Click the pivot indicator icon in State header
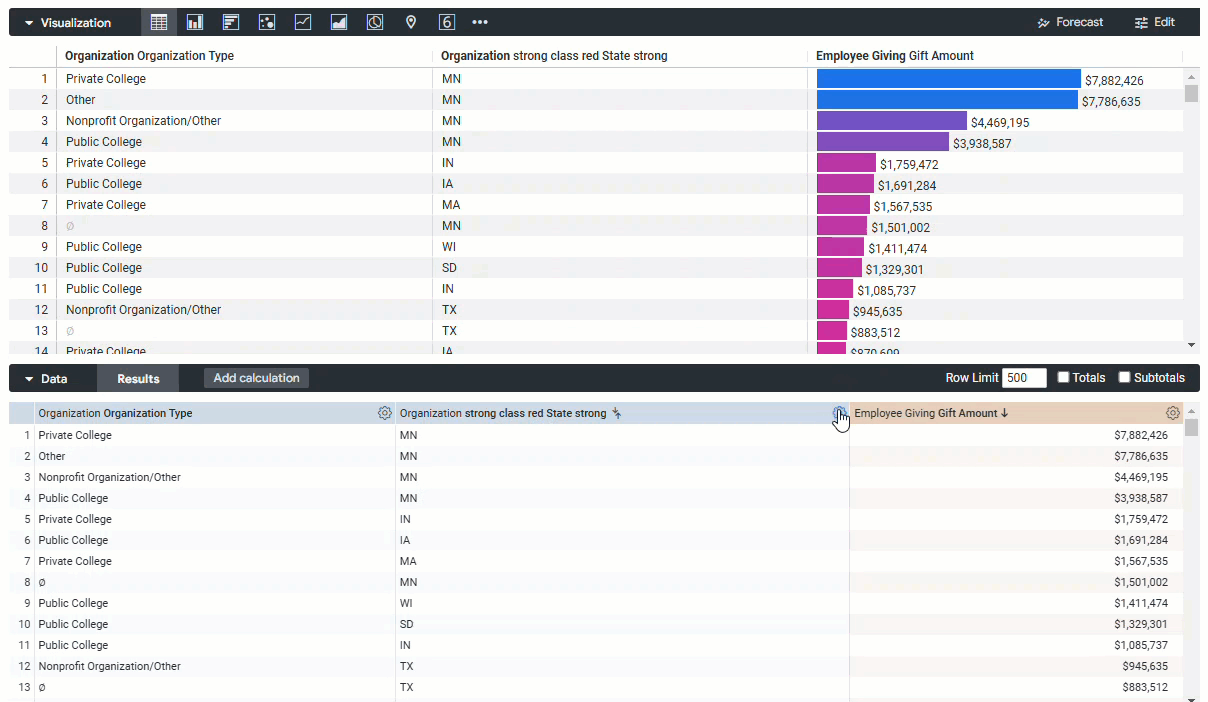 (617, 413)
